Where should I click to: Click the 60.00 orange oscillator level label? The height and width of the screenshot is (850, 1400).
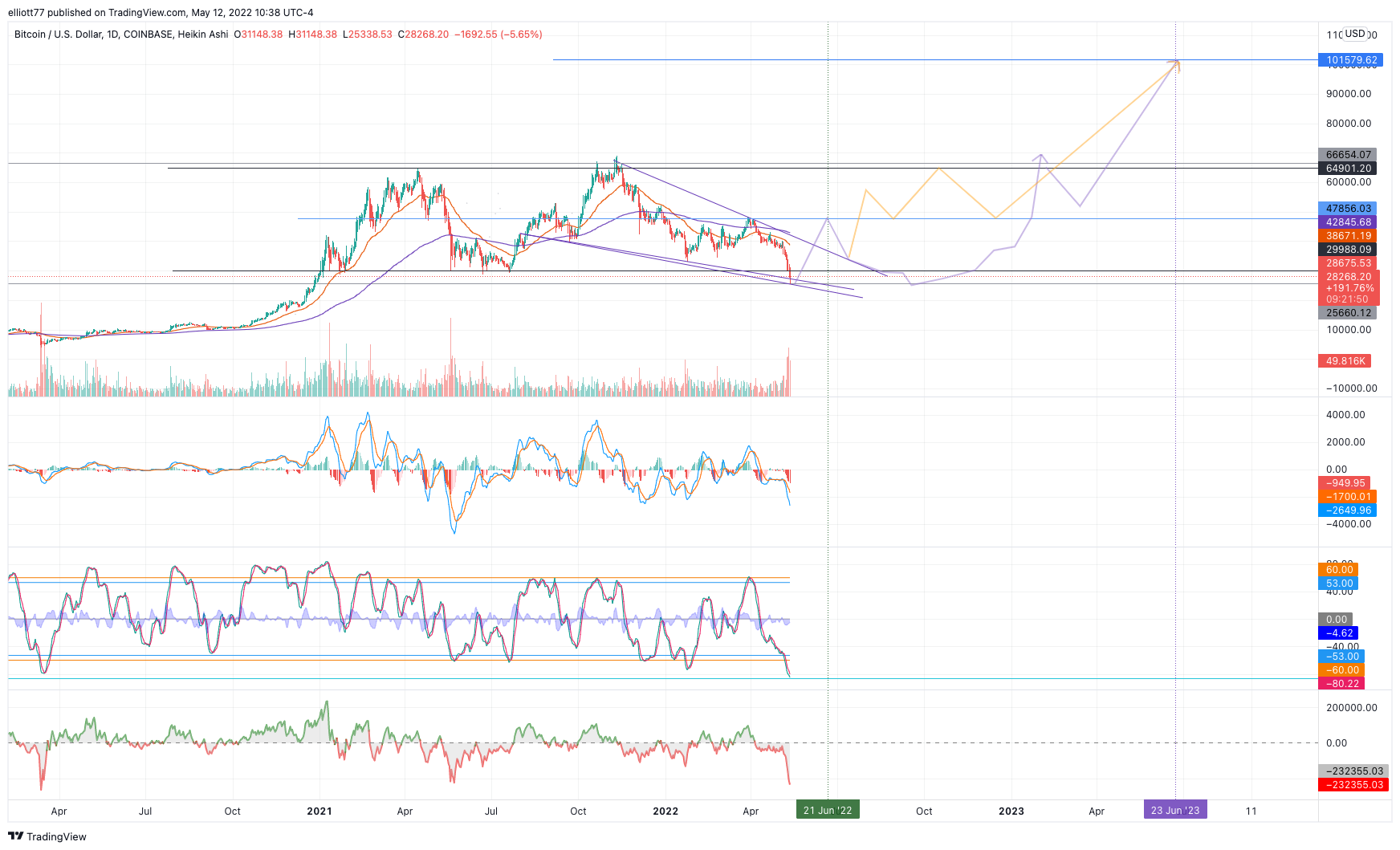click(x=1338, y=569)
